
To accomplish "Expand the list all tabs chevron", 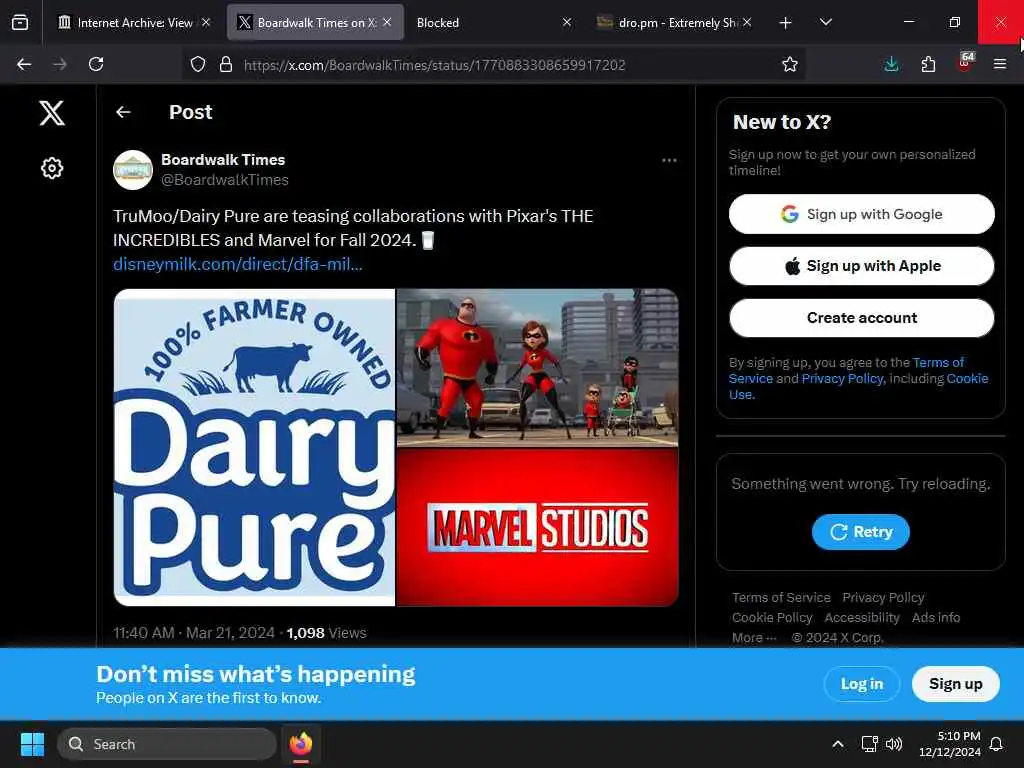I will pos(825,22).
